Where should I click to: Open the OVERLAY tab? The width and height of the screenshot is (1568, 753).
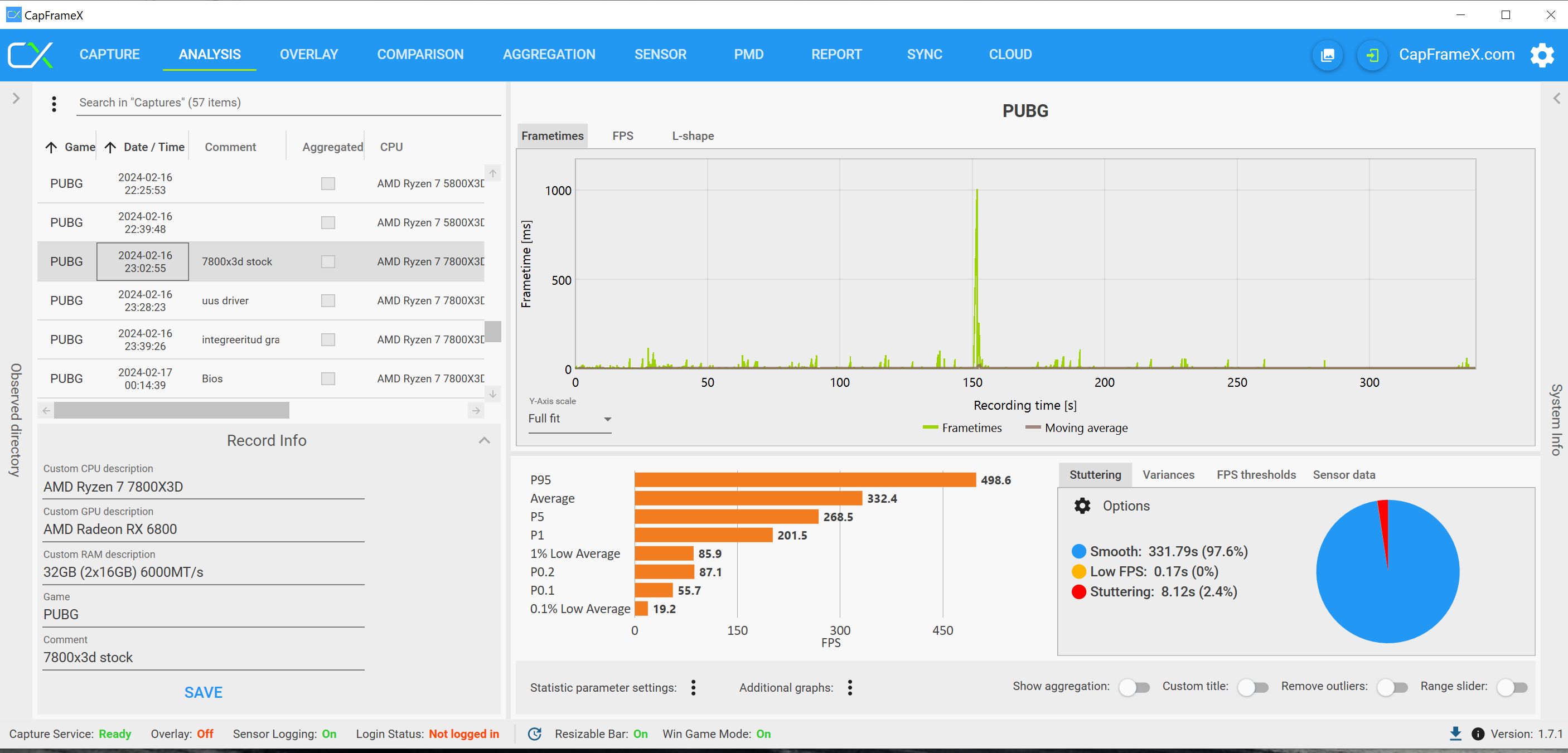[308, 55]
